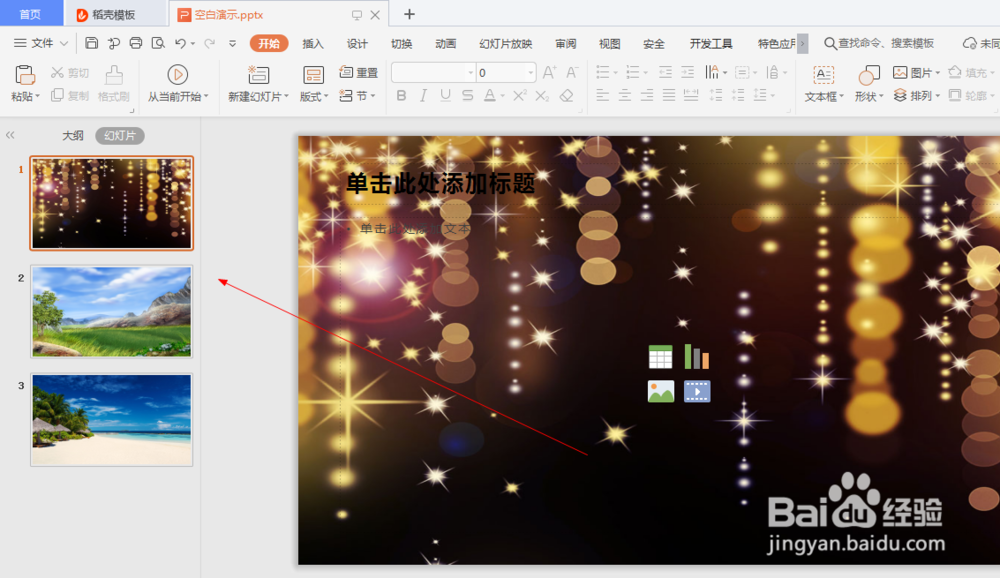Justify text alignment

click(x=668, y=96)
